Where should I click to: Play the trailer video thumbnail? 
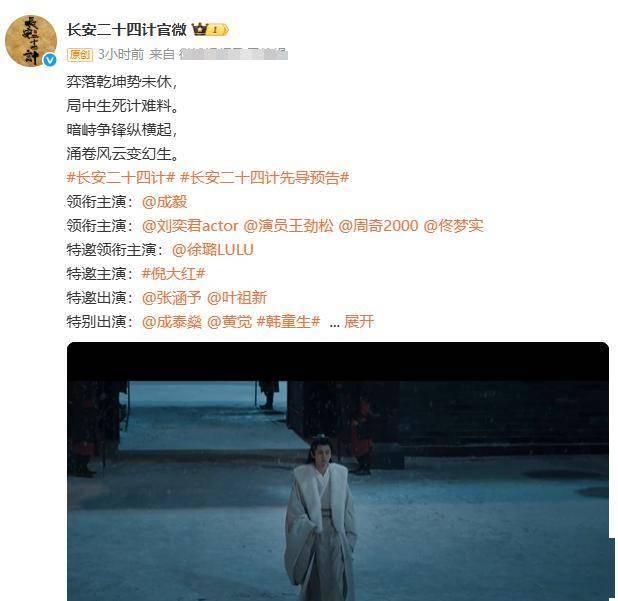coord(338,471)
